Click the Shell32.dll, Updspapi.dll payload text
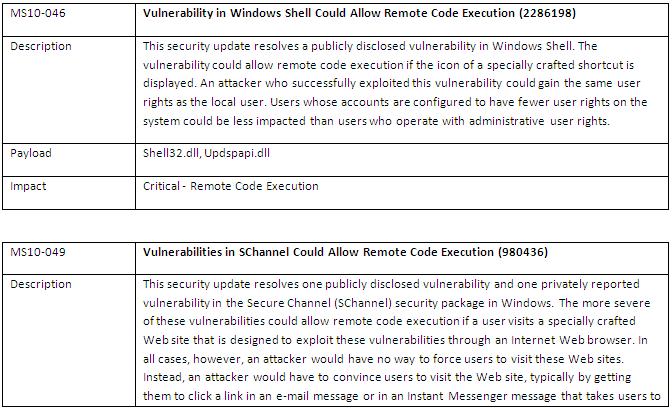This screenshot has height=409, width=672. 206,153
